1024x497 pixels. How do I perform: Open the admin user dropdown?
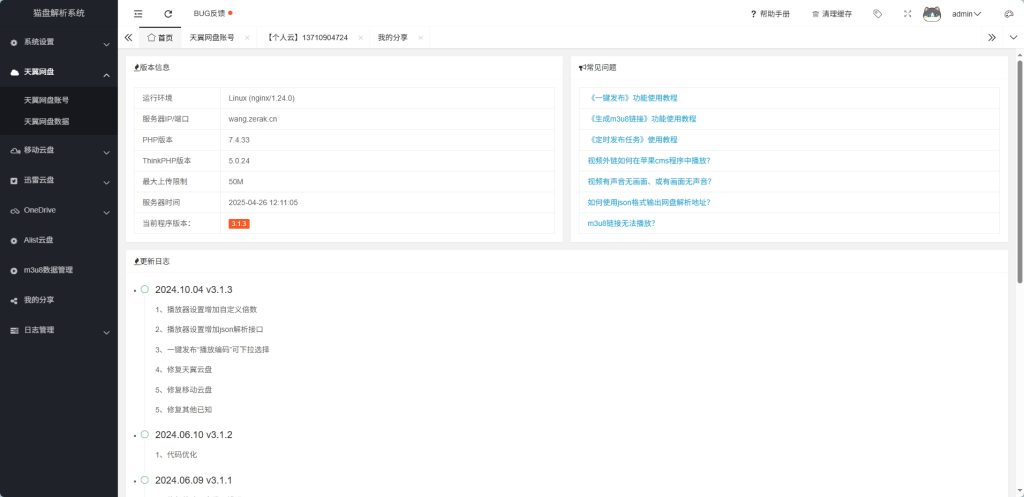966,14
